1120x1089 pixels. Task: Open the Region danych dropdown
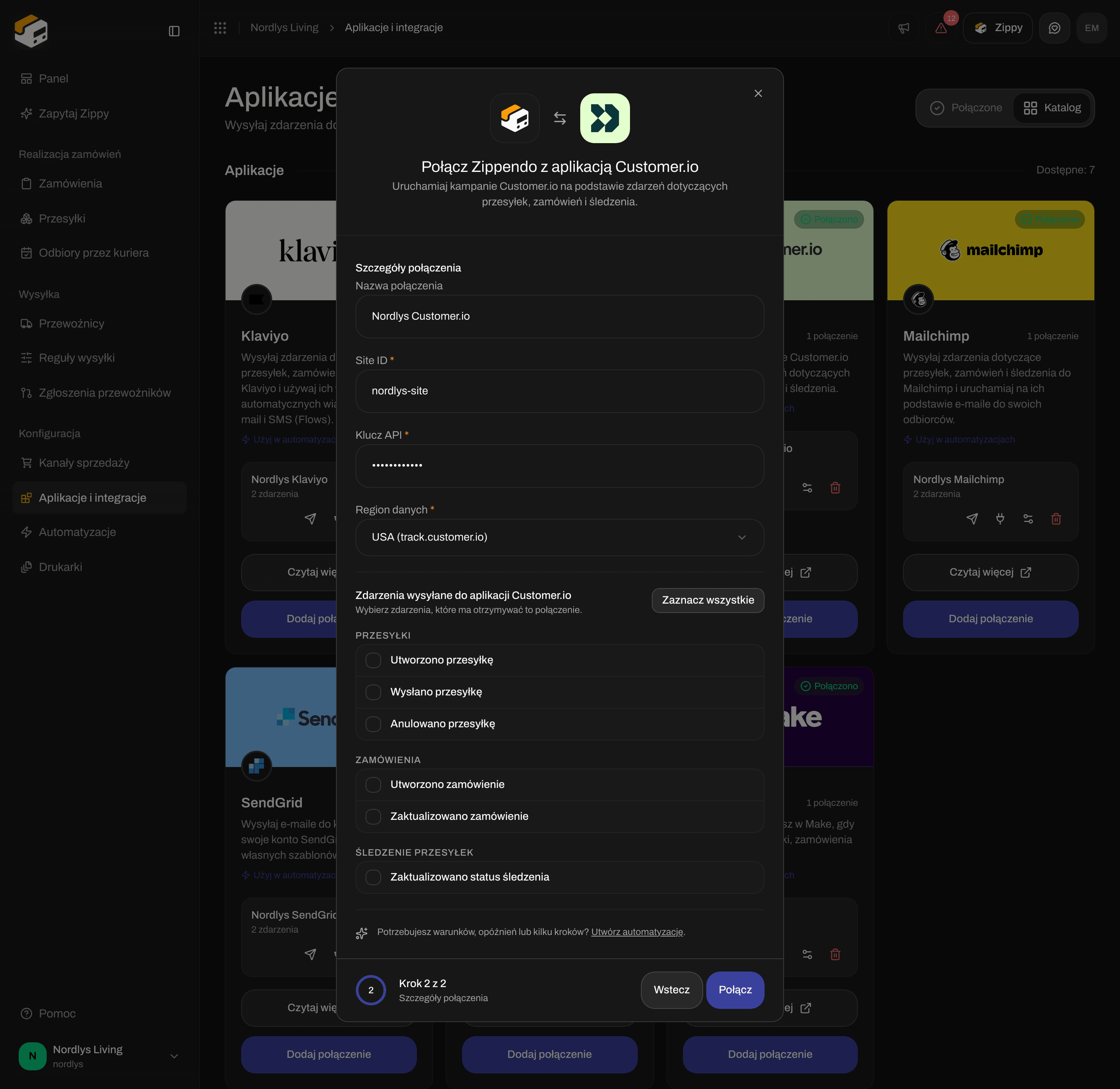(560, 537)
